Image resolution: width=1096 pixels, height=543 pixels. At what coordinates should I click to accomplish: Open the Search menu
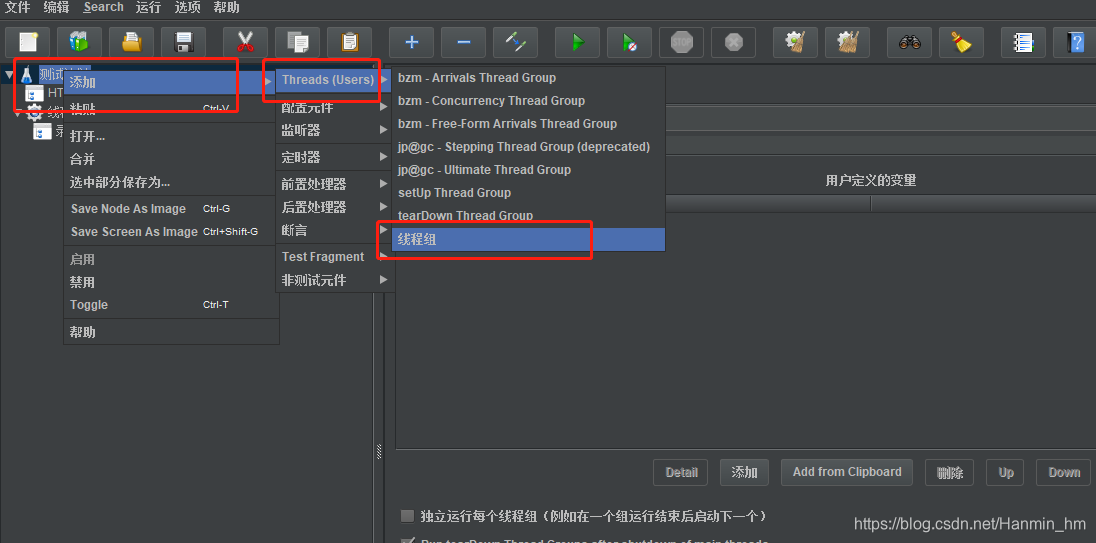(103, 8)
